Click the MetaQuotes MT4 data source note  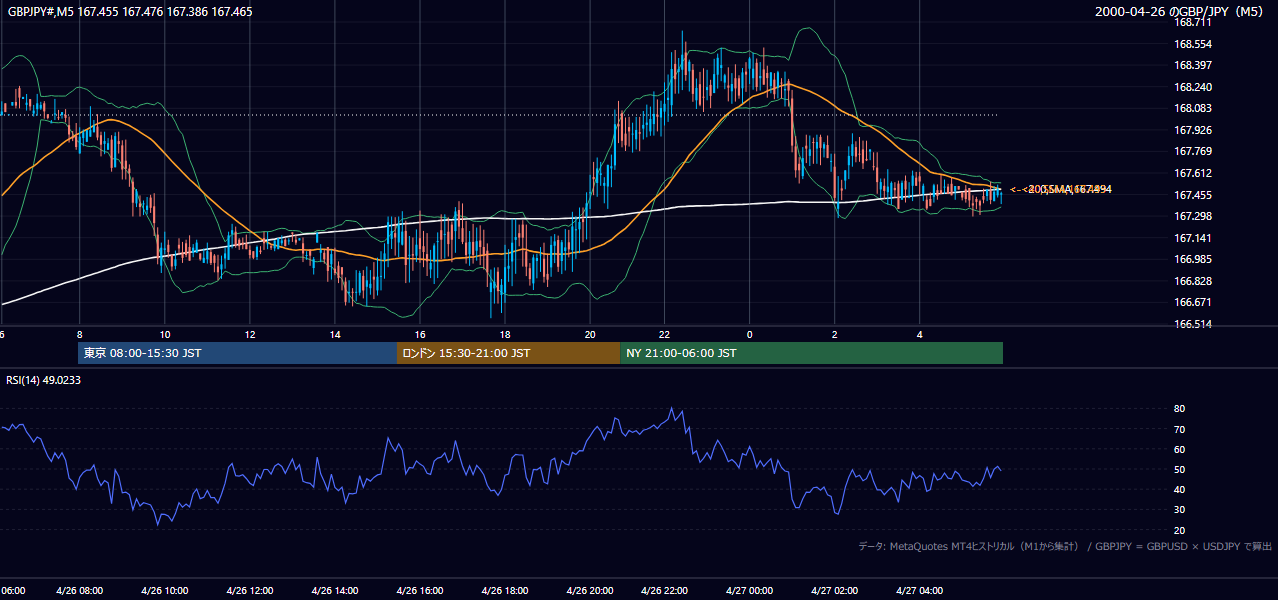click(x=1065, y=546)
